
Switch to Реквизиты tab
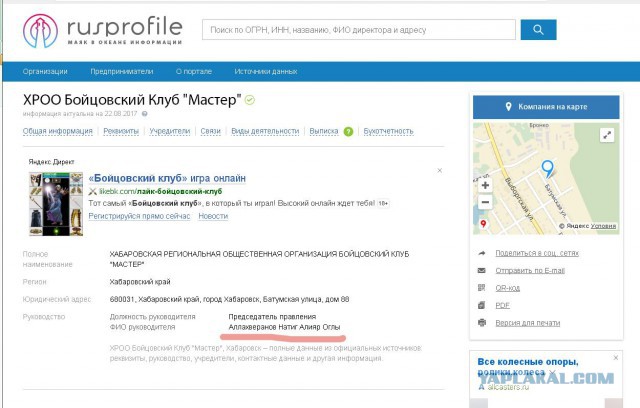pyautogui.click(x=121, y=131)
